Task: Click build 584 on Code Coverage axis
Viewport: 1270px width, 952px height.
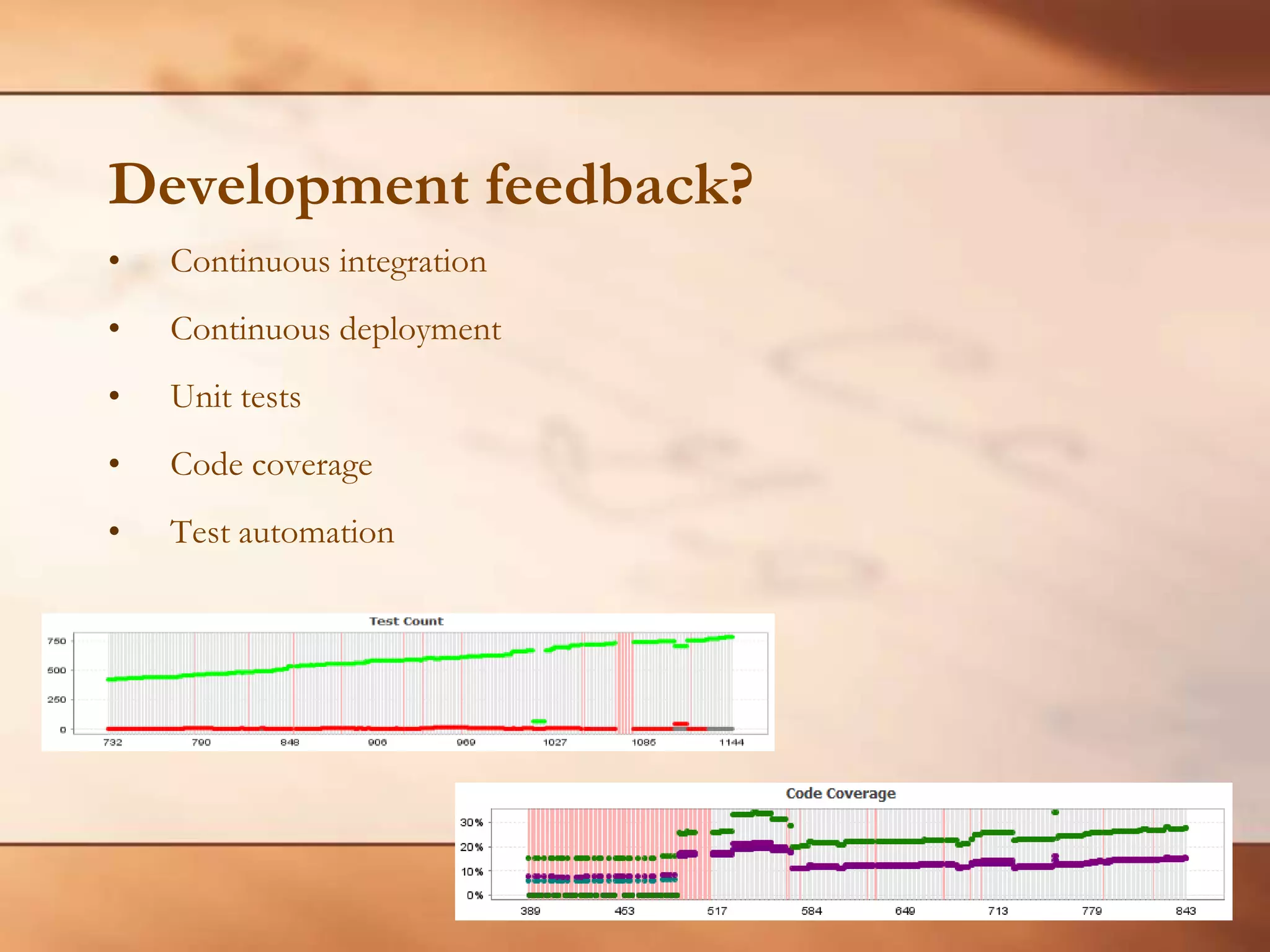Action: pos(811,910)
